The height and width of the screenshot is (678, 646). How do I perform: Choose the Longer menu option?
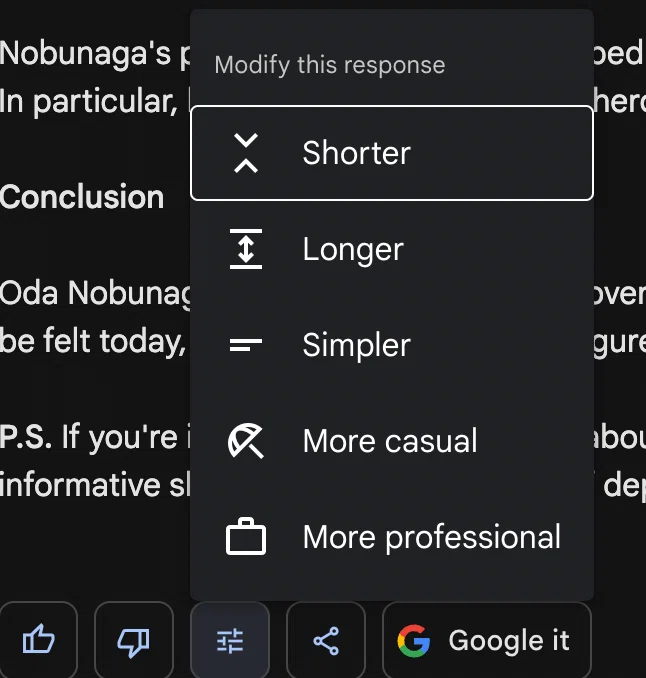point(392,249)
